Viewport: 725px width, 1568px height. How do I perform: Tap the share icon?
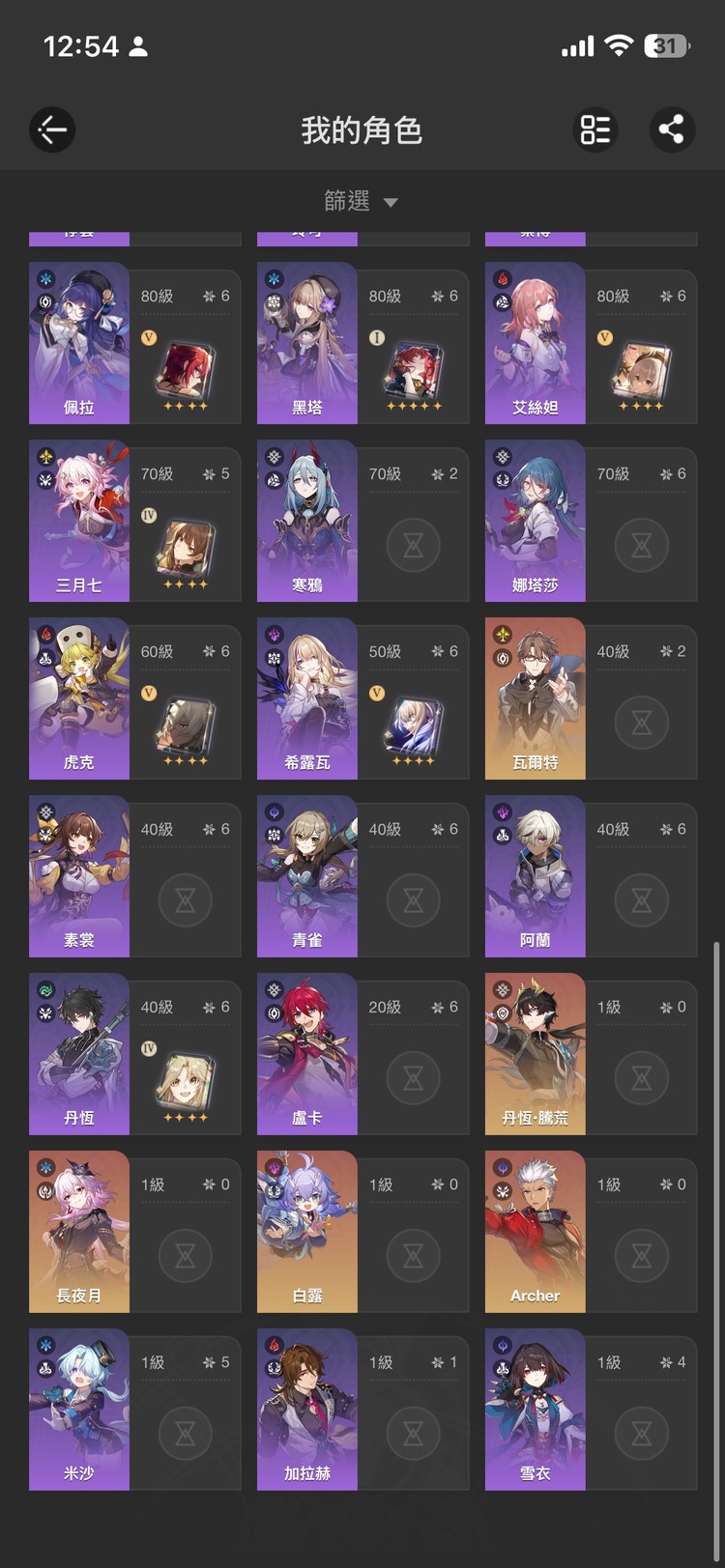[x=672, y=129]
